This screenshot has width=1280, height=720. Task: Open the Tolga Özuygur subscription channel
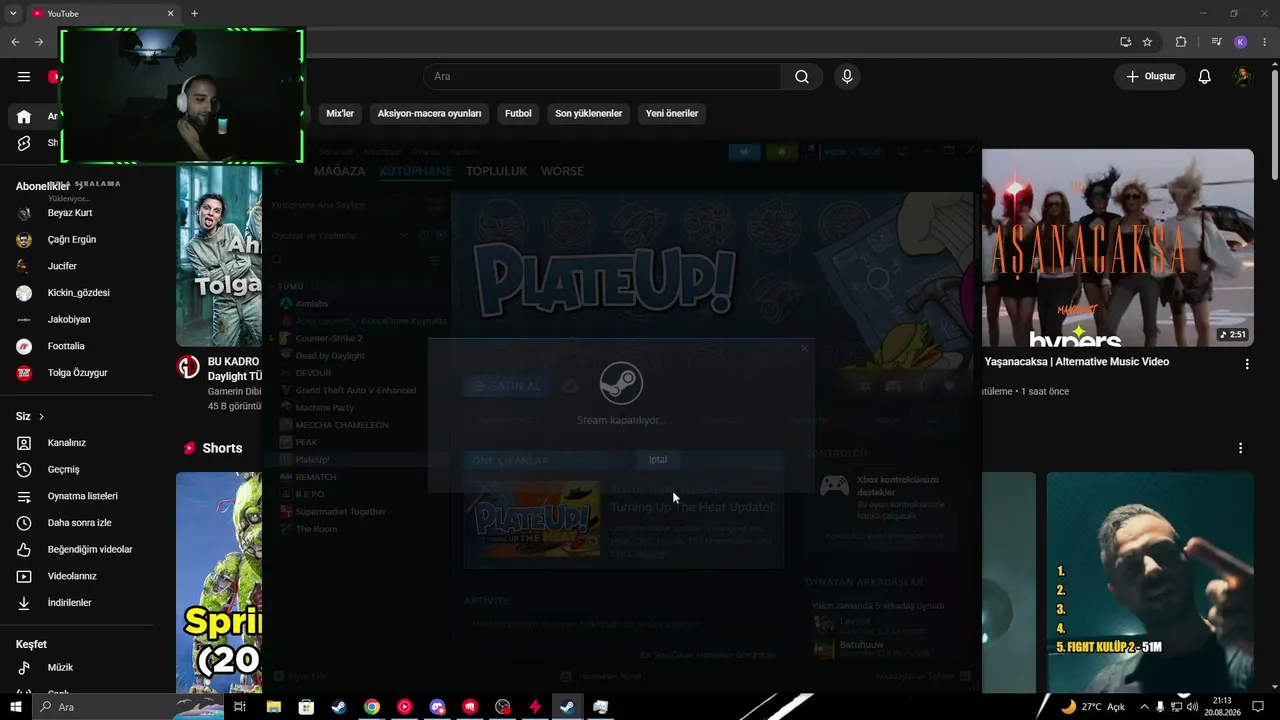coord(77,373)
